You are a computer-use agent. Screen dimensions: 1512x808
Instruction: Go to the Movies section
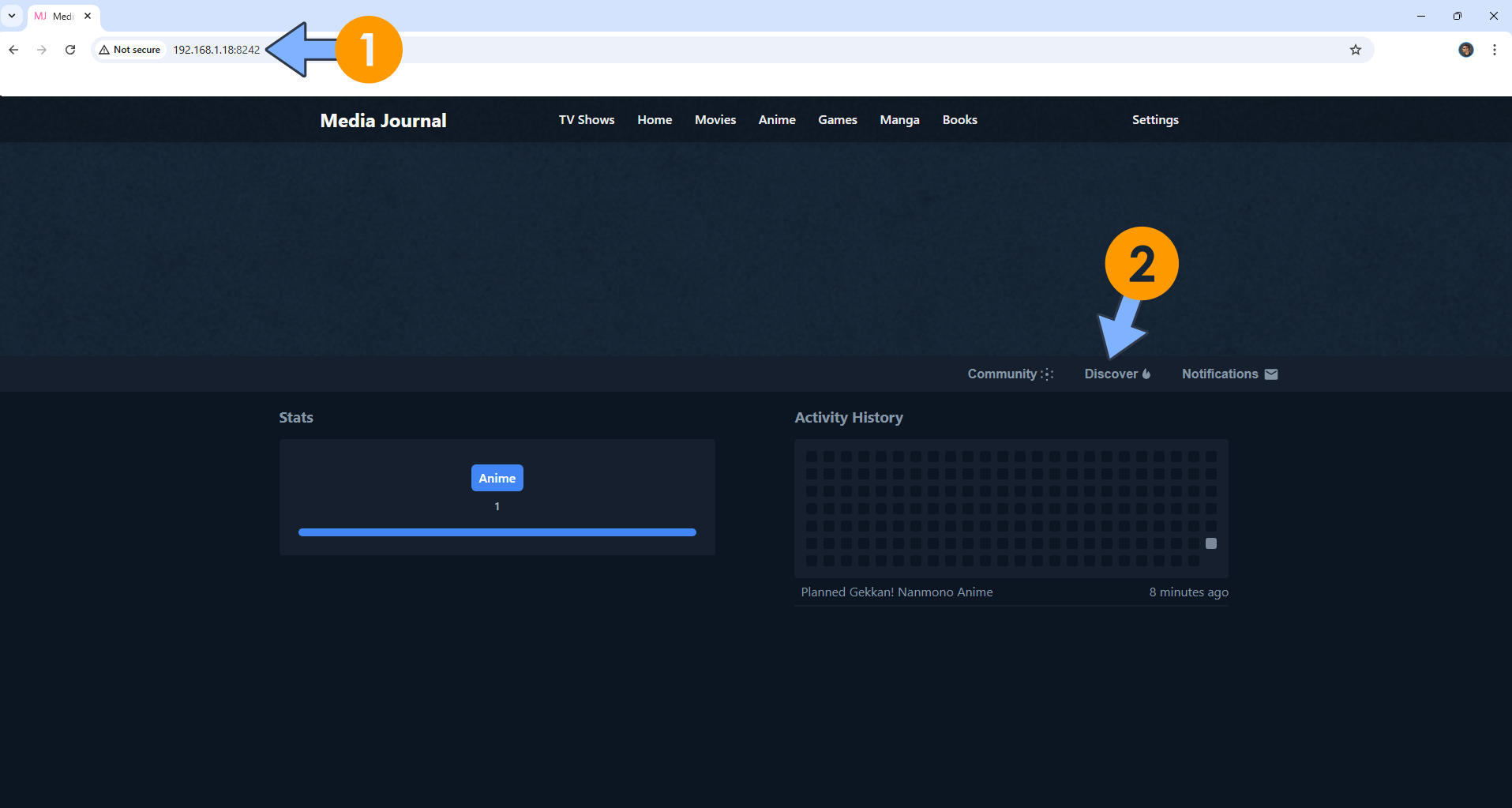[x=715, y=120]
